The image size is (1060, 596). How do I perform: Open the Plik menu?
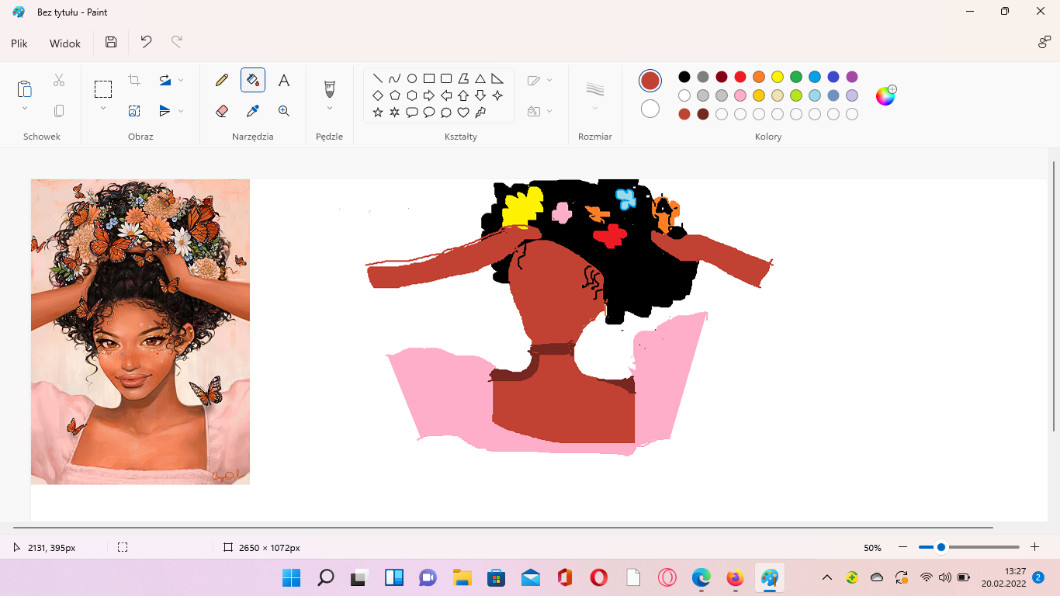(x=19, y=44)
